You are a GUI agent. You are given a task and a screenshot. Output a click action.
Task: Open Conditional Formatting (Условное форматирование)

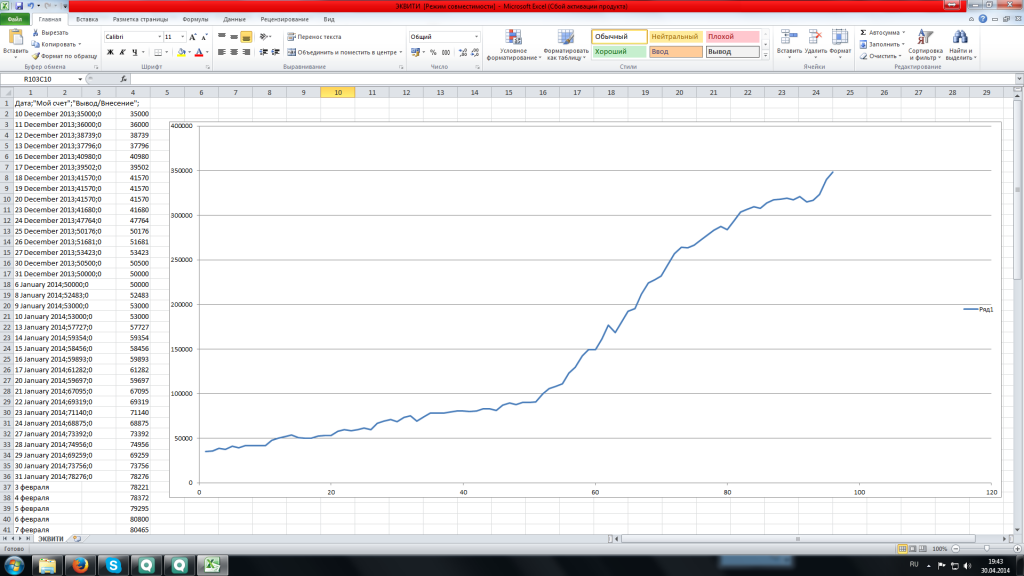(x=514, y=45)
